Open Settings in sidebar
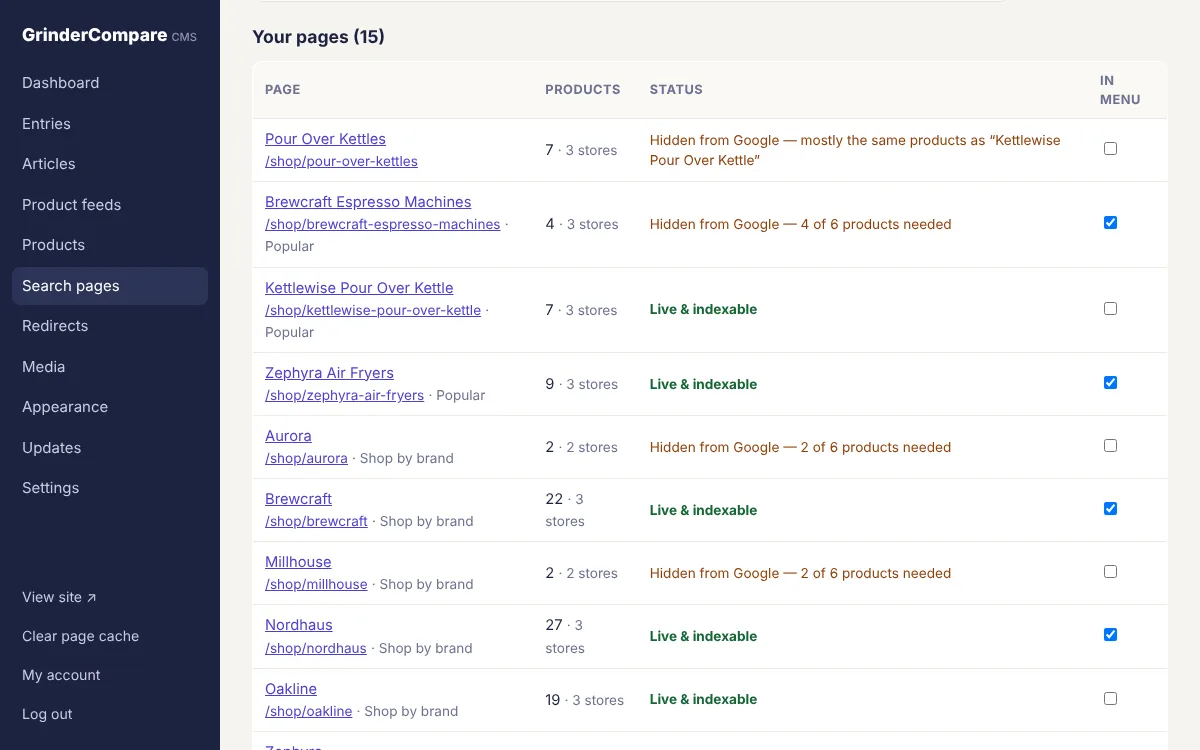The image size is (1200, 750). pos(110,488)
